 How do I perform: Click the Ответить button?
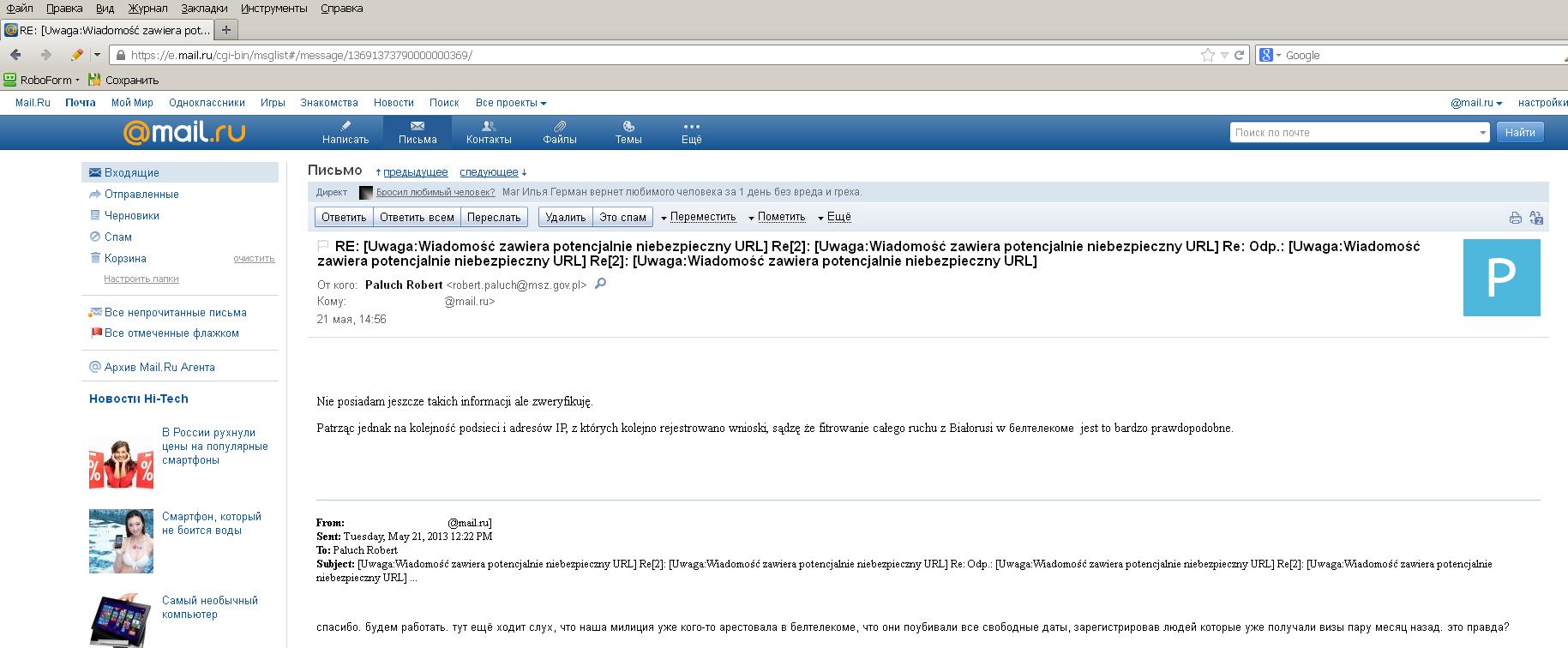click(344, 217)
